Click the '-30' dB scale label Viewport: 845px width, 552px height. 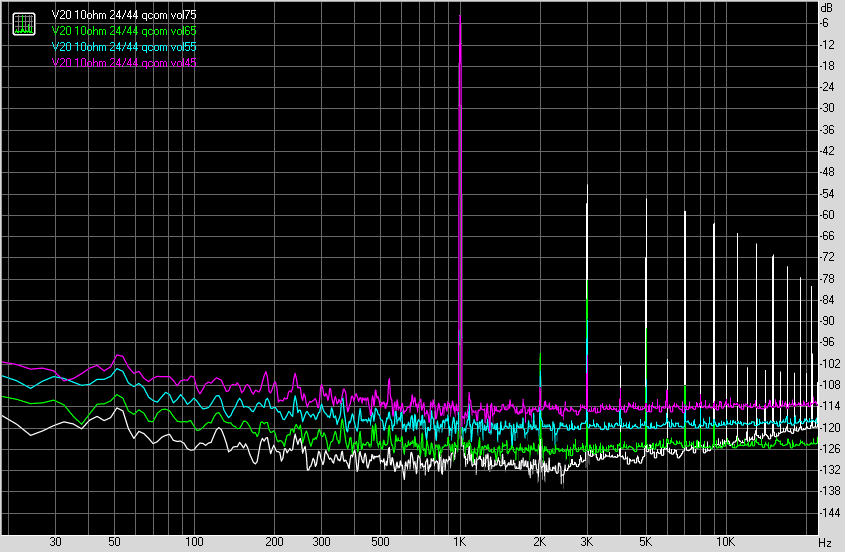pos(827,108)
